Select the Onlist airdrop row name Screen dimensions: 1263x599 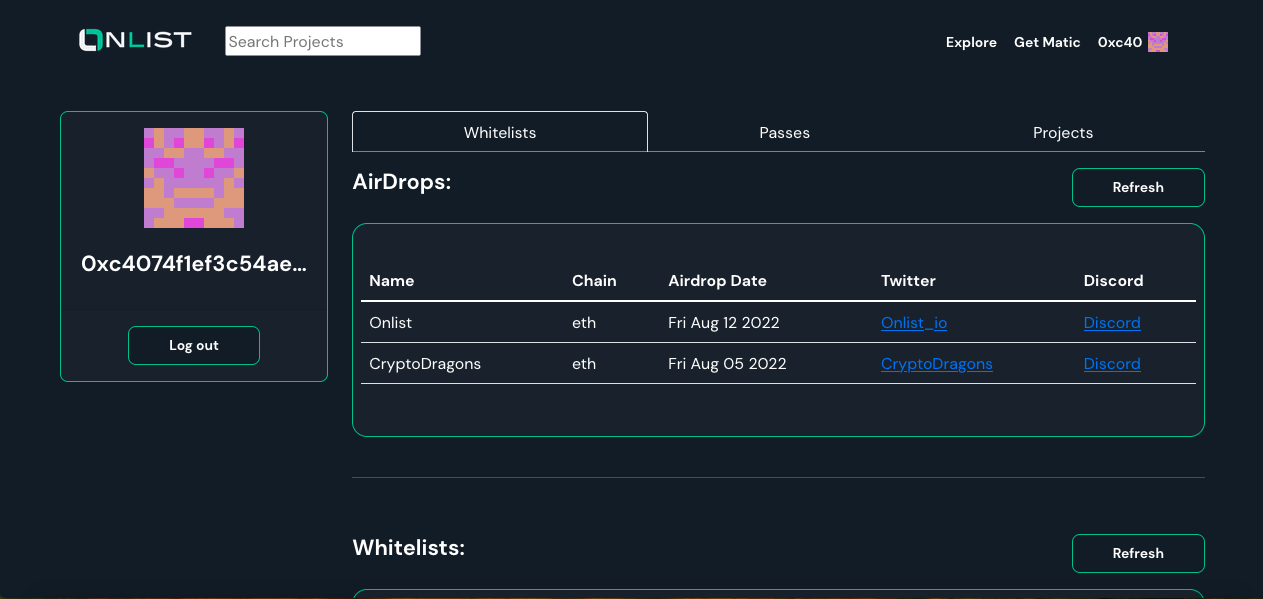point(390,323)
